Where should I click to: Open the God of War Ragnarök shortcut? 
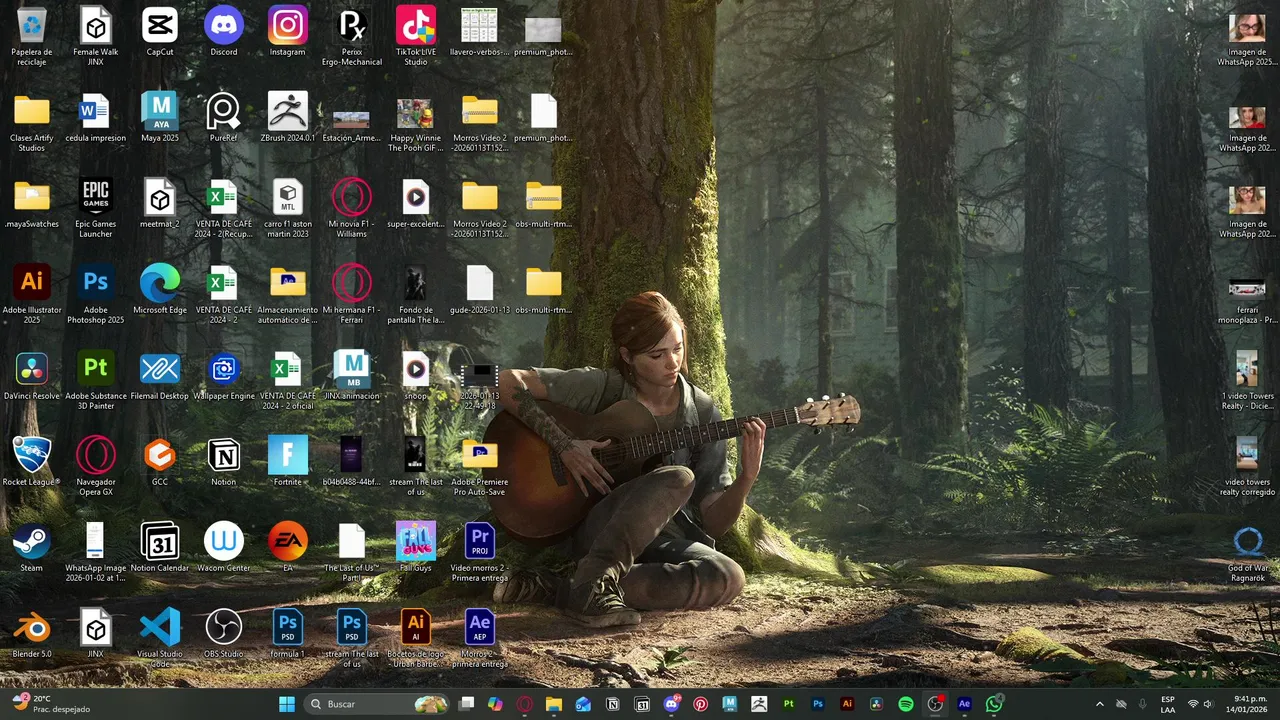tap(1248, 552)
